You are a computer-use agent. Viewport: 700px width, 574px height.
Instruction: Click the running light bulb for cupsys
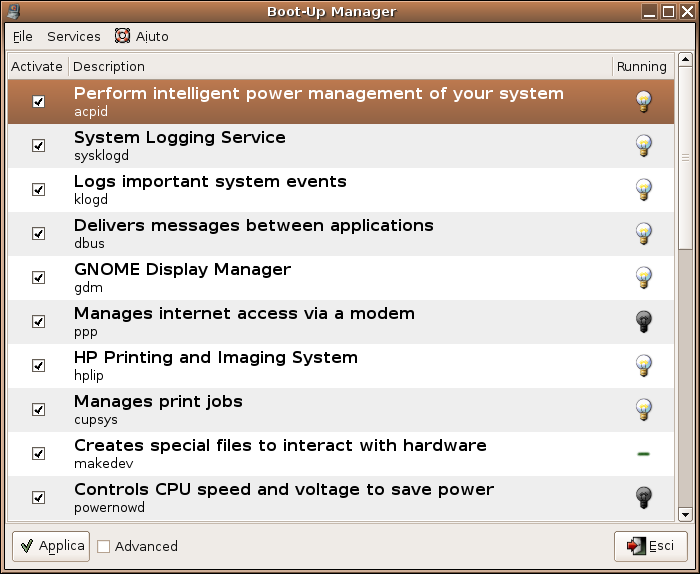point(643,409)
